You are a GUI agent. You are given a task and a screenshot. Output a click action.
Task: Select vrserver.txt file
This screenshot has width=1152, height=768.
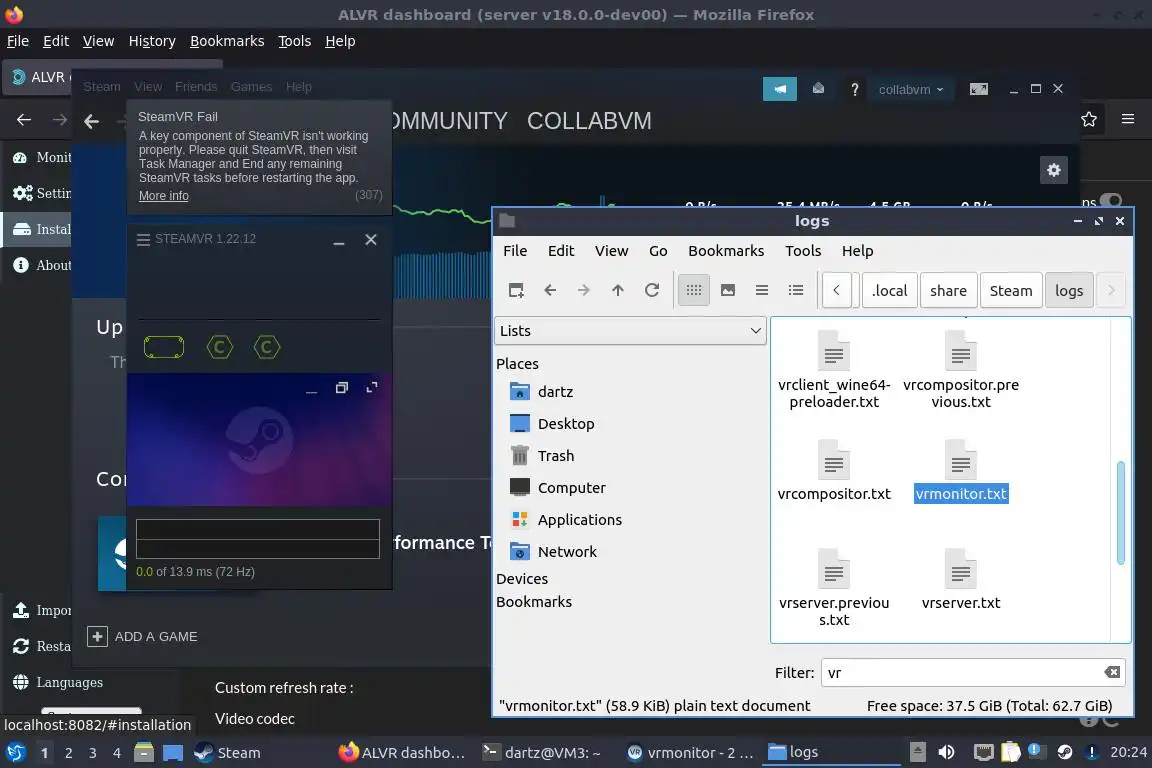pyautogui.click(x=961, y=579)
